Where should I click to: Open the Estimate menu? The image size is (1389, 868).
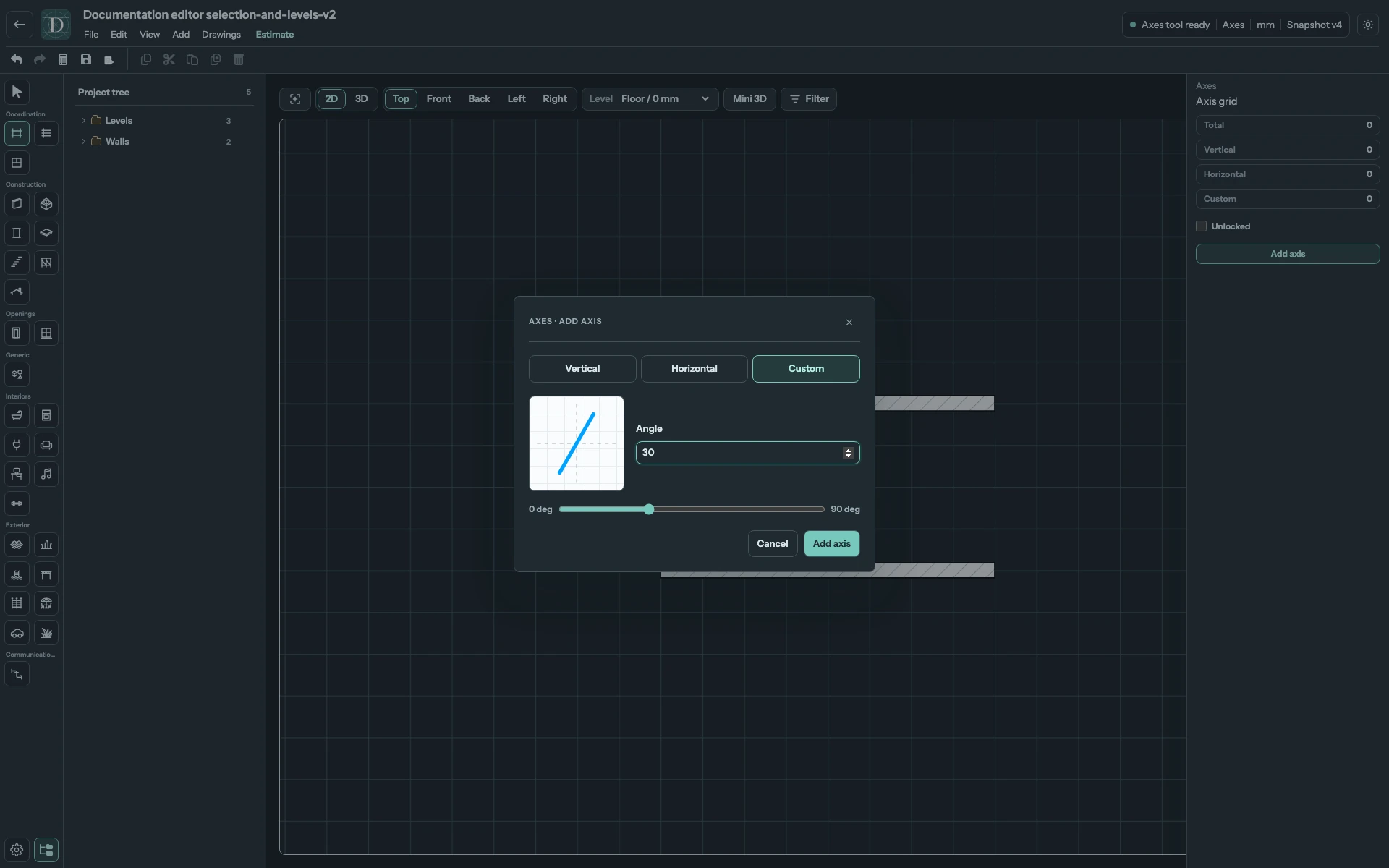click(x=275, y=35)
